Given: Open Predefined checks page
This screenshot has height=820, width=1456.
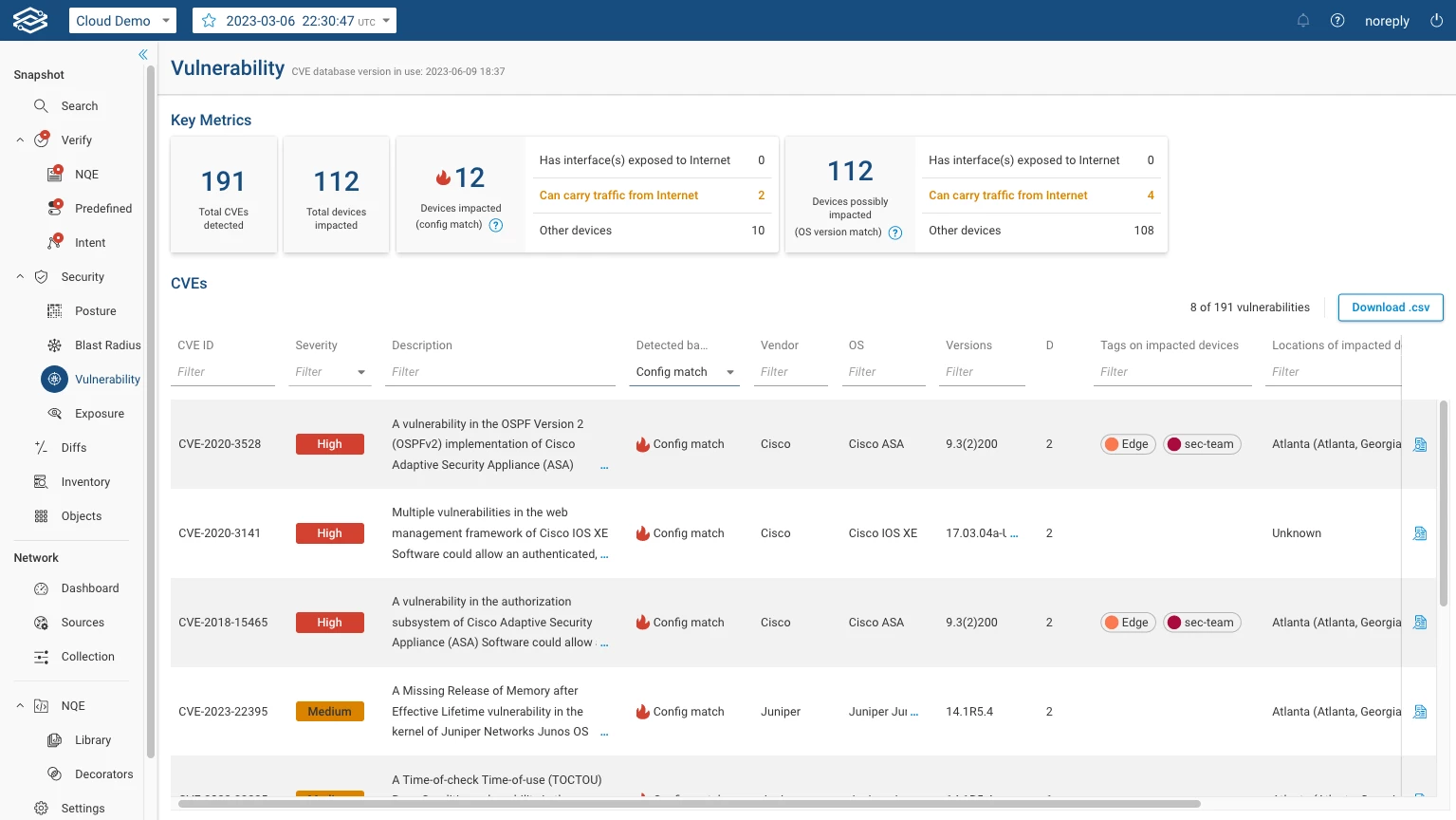Looking at the screenshot, I should tap(103, 209).
